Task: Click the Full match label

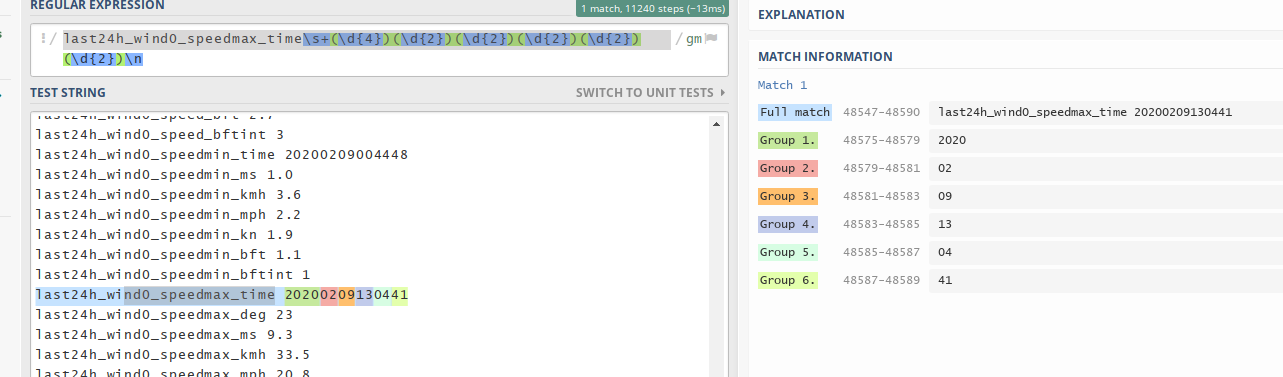Action: 794,112
